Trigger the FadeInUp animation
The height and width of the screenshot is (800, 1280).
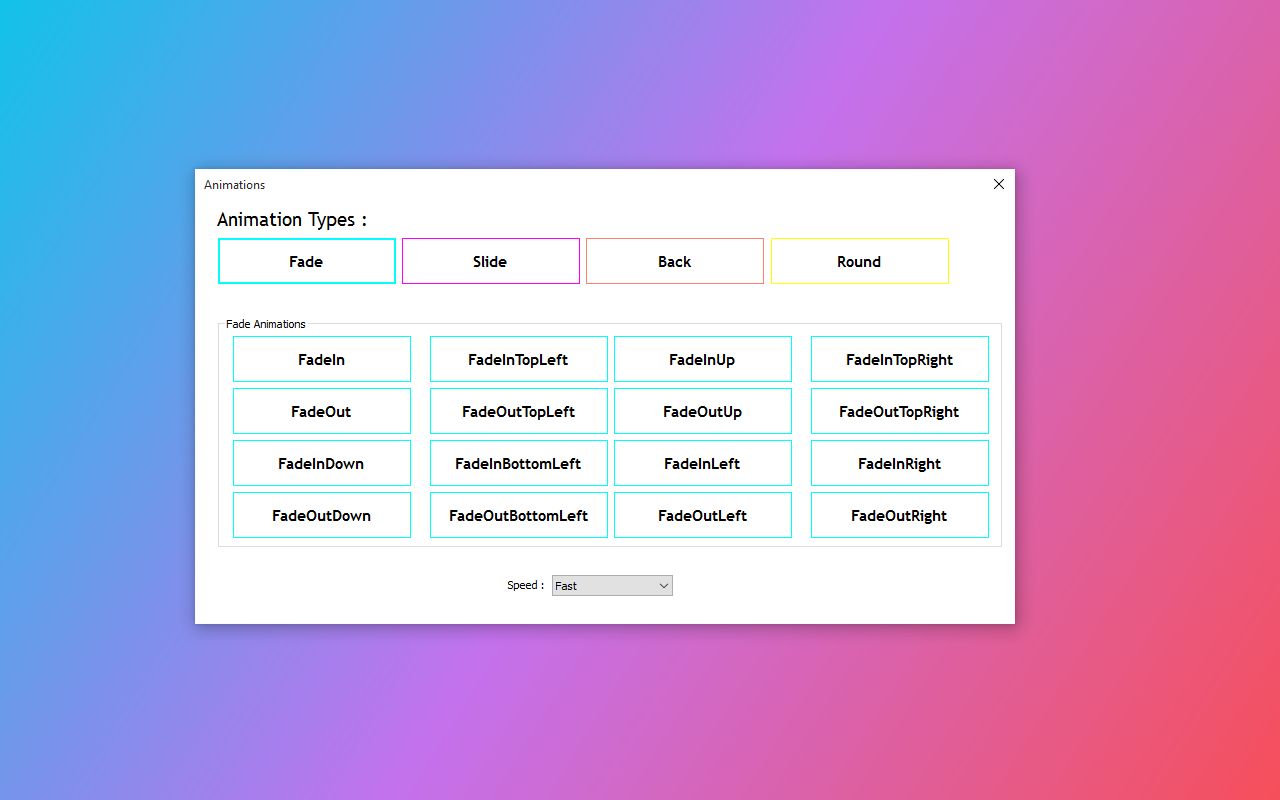[703, 359]
